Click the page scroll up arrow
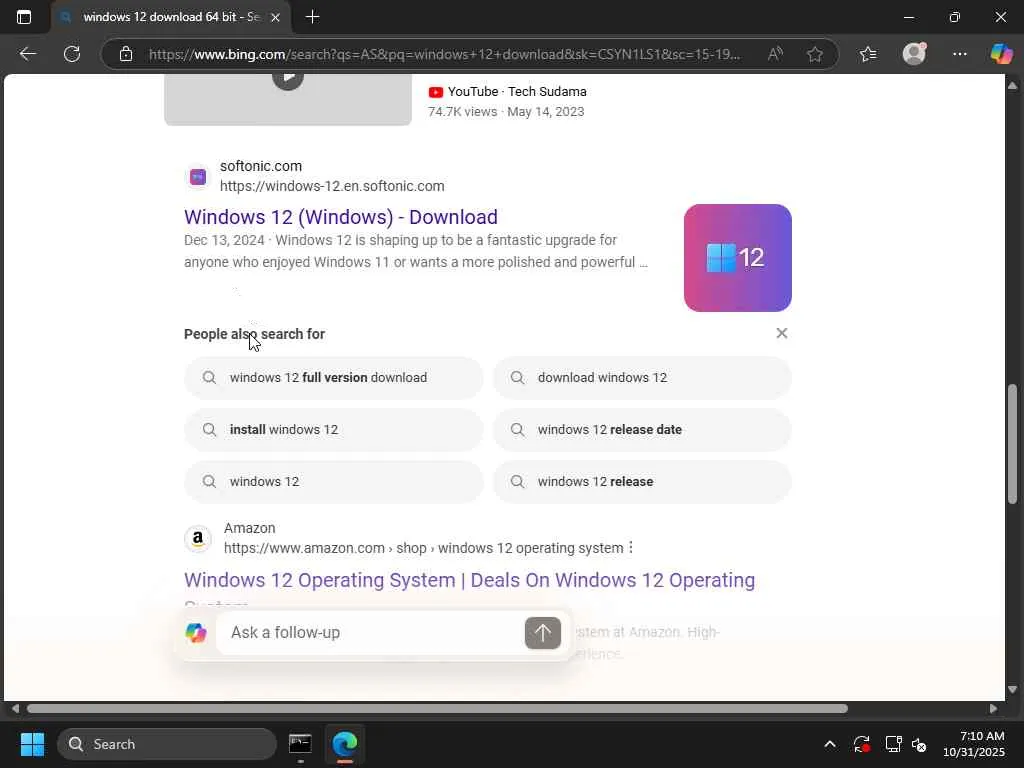 pyautogui.click(x=1012, y=86)
